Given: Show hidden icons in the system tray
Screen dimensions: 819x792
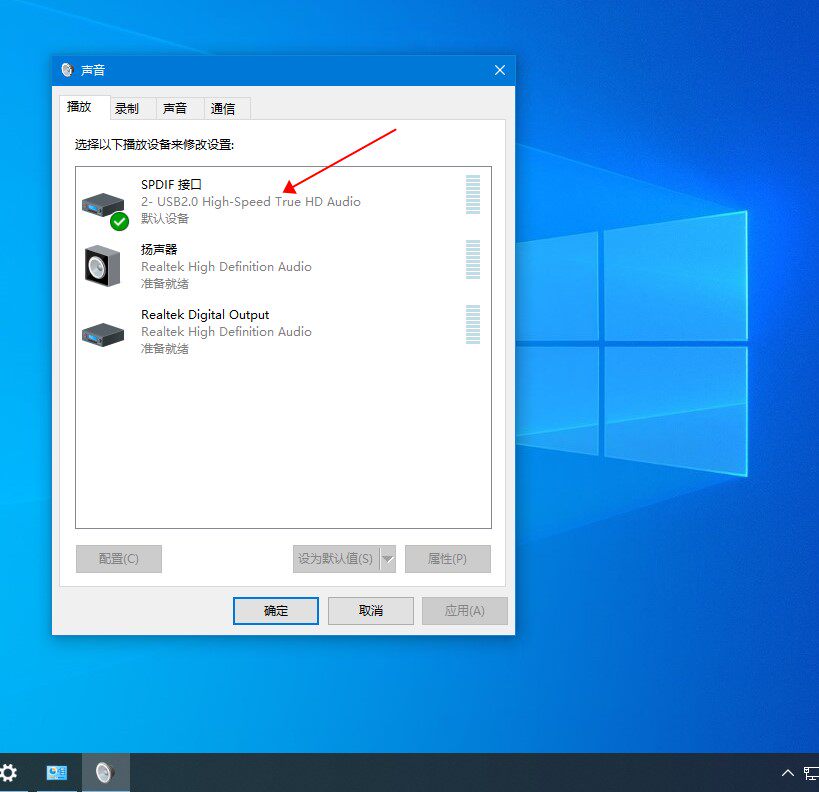Looking at the screenshot, I should tap(788, 773).
